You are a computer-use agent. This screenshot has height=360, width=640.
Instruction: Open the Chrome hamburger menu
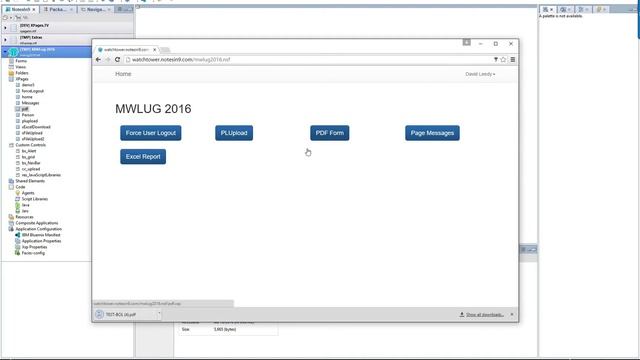point(513,60)
